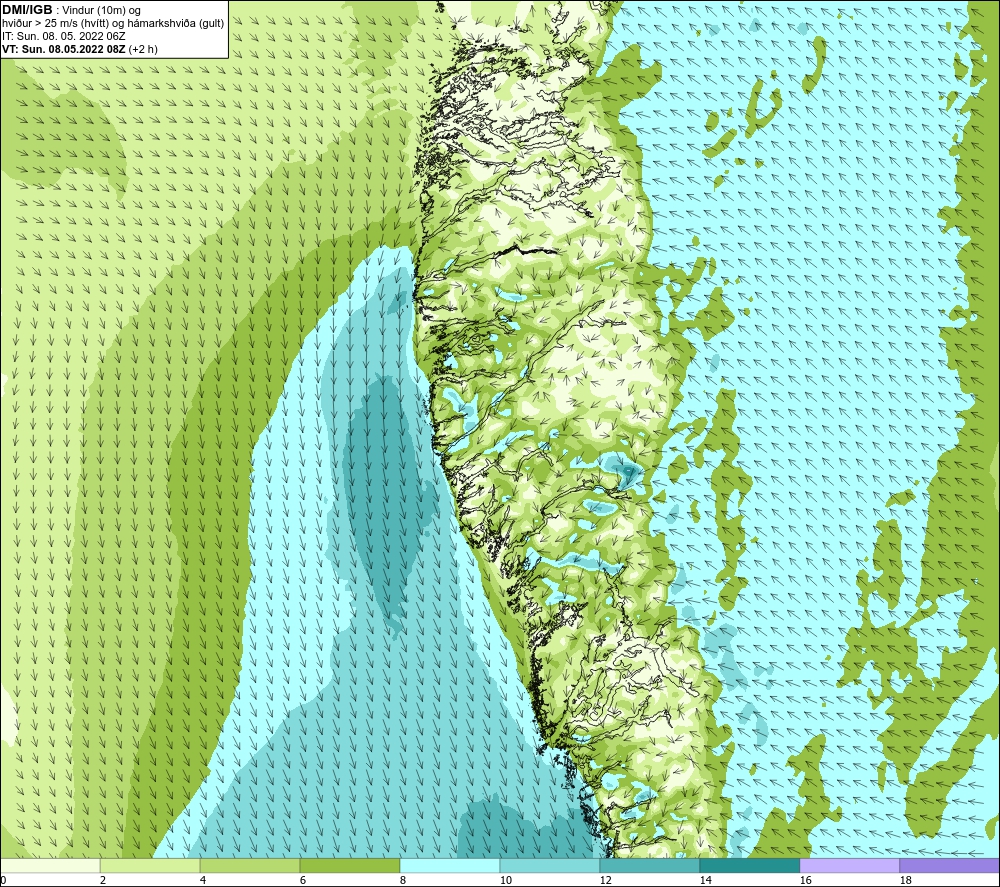1000x887 pixels.
Task: Click the 14–16 m/s dark teal swatch
Action: [749, 866]
